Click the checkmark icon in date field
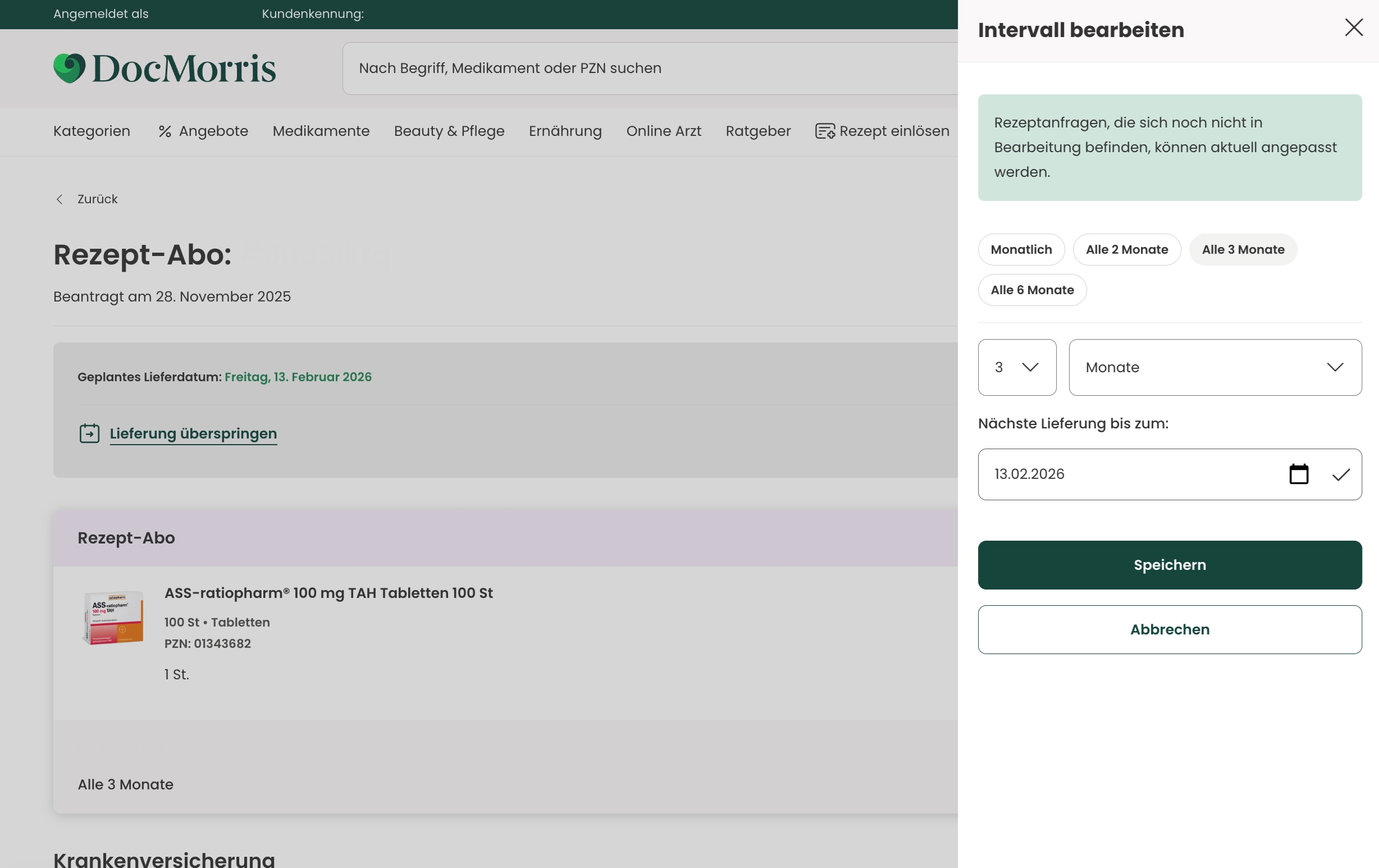The width and height of the screenshot is (1379, 868). [1341, 474]
